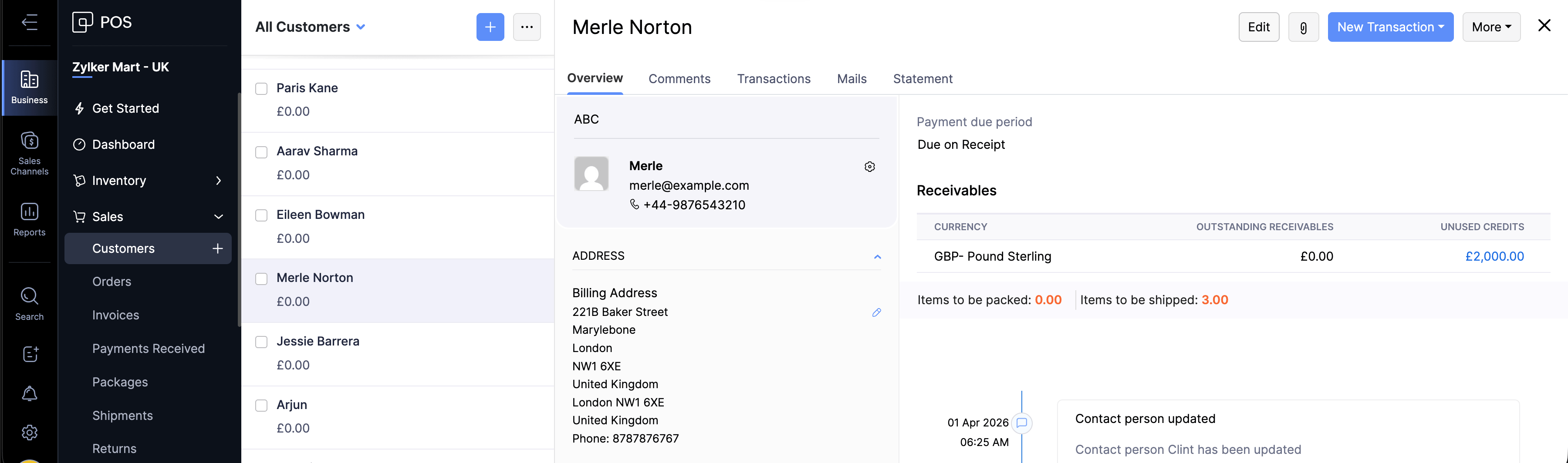
Task: Open the New Transaction dropdown
Action: point(1390,27)
